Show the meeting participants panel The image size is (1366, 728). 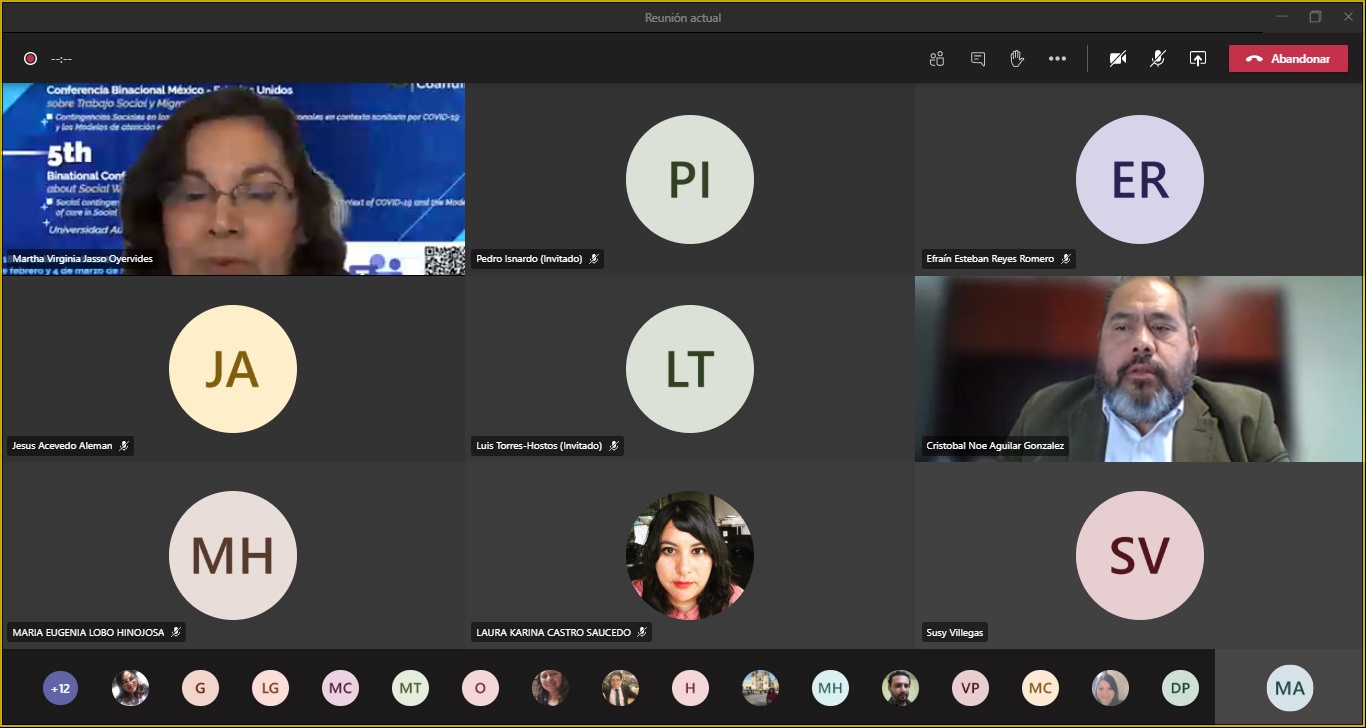937,59
